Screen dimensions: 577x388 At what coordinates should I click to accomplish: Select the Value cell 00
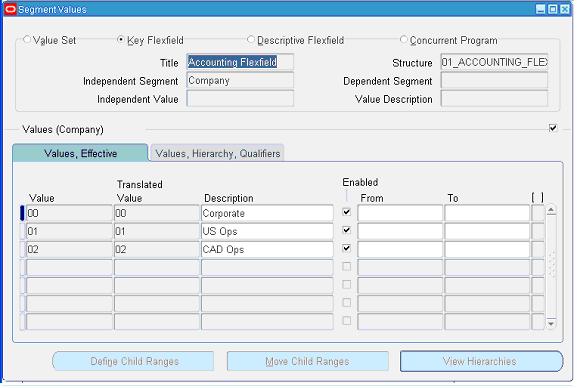tap(69, 213)
